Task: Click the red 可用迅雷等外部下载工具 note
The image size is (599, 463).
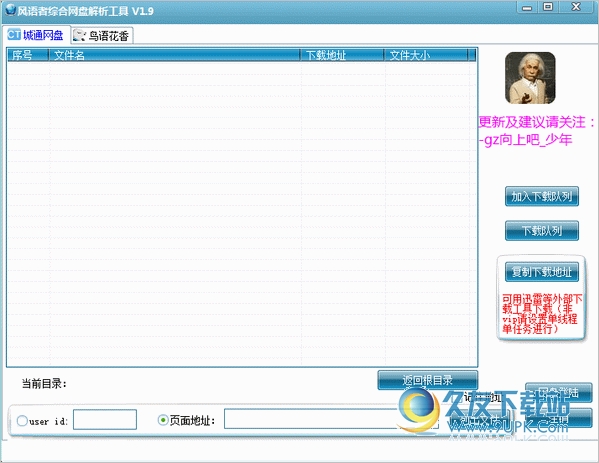Action: (542, 314)
